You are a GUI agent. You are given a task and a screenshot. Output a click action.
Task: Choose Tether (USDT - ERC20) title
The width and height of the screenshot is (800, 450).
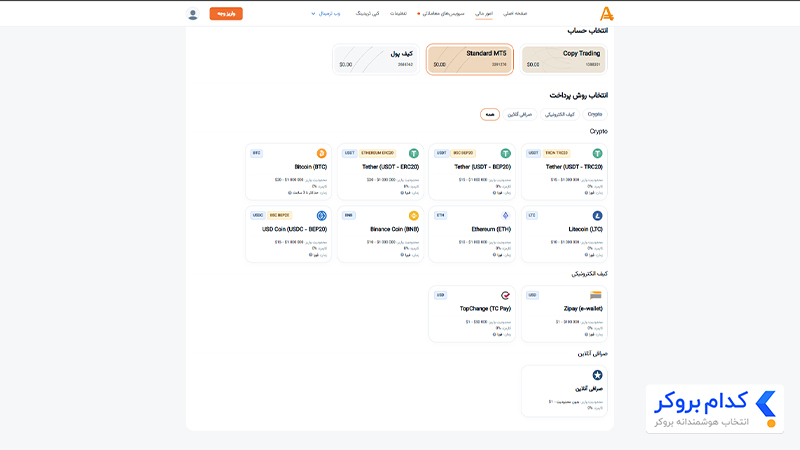tap(390, 167)
